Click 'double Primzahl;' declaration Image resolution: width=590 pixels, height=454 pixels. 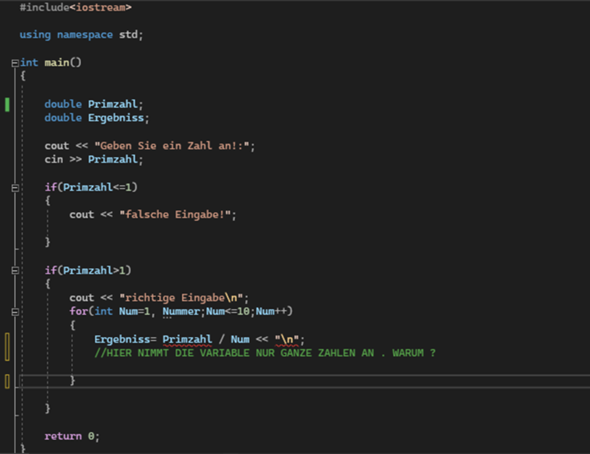coord(94,104)
